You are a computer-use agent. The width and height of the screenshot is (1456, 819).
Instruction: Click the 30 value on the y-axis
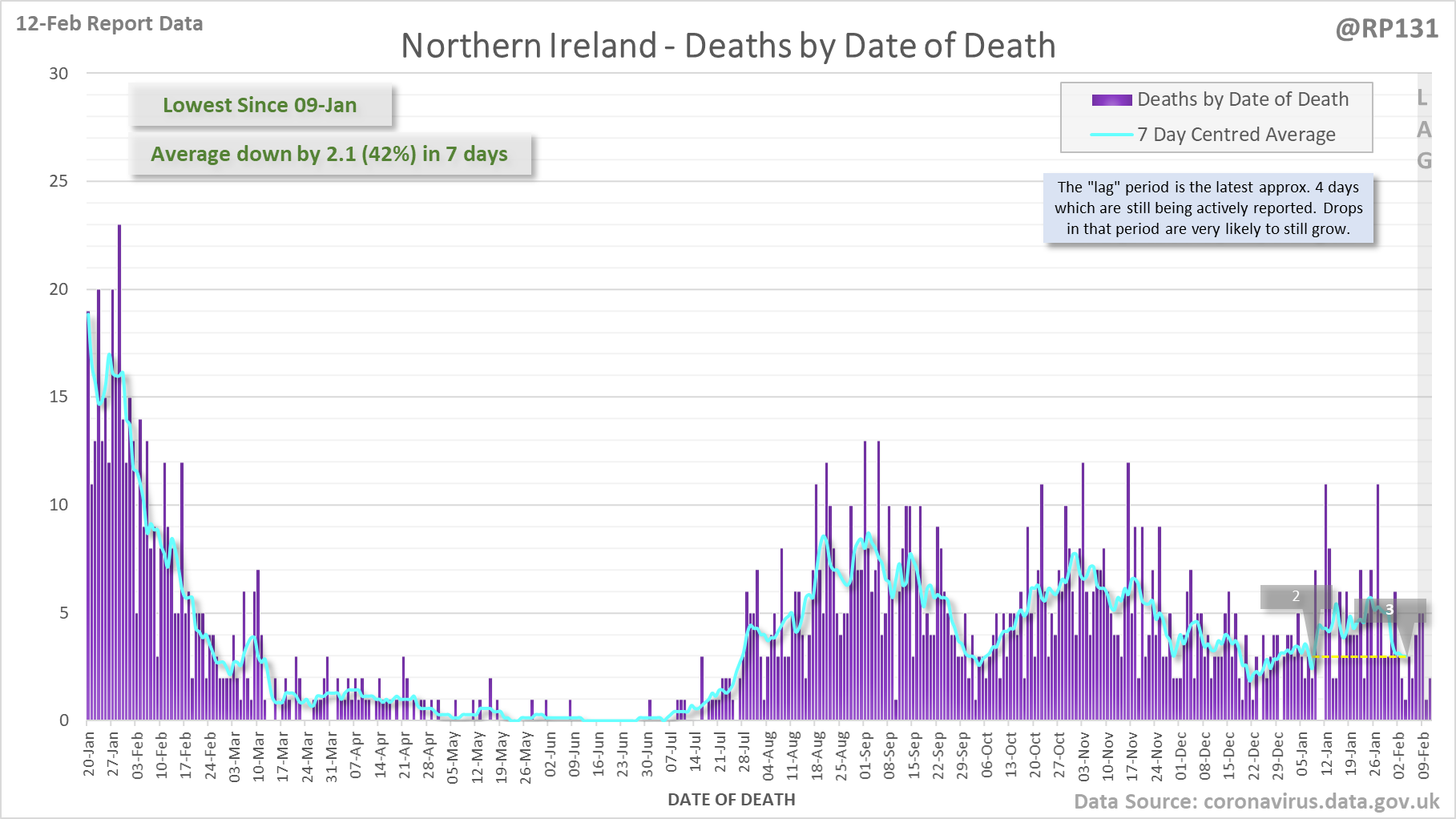coord(58,74)
